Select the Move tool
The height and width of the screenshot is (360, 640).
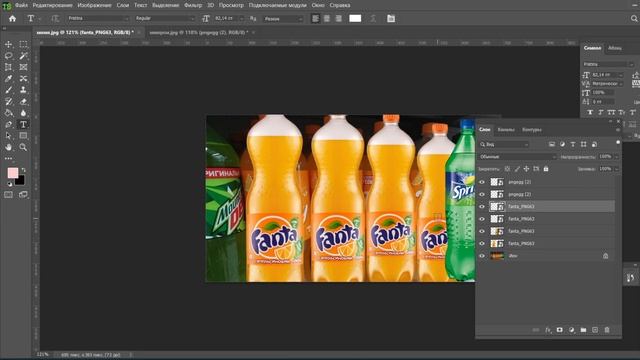9,44
